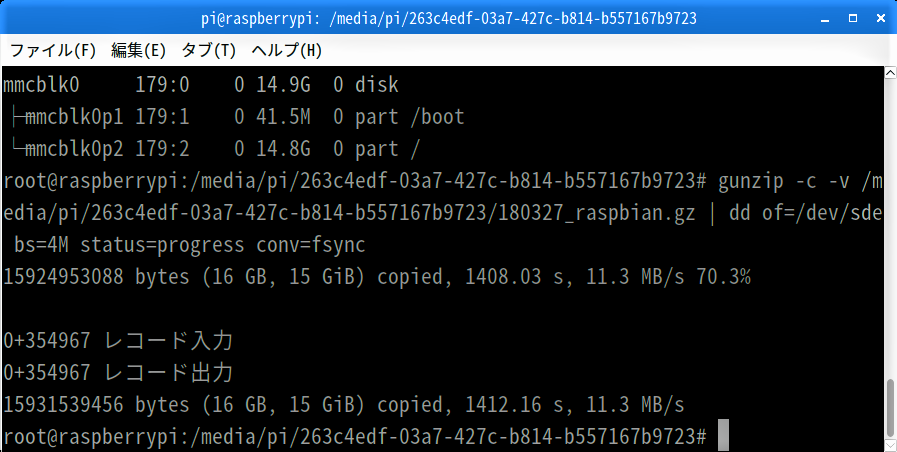Click the empty scrollbar track above thumb
Image resolution: width=897 pixels, height=452 pixels.
pos(891,229)
